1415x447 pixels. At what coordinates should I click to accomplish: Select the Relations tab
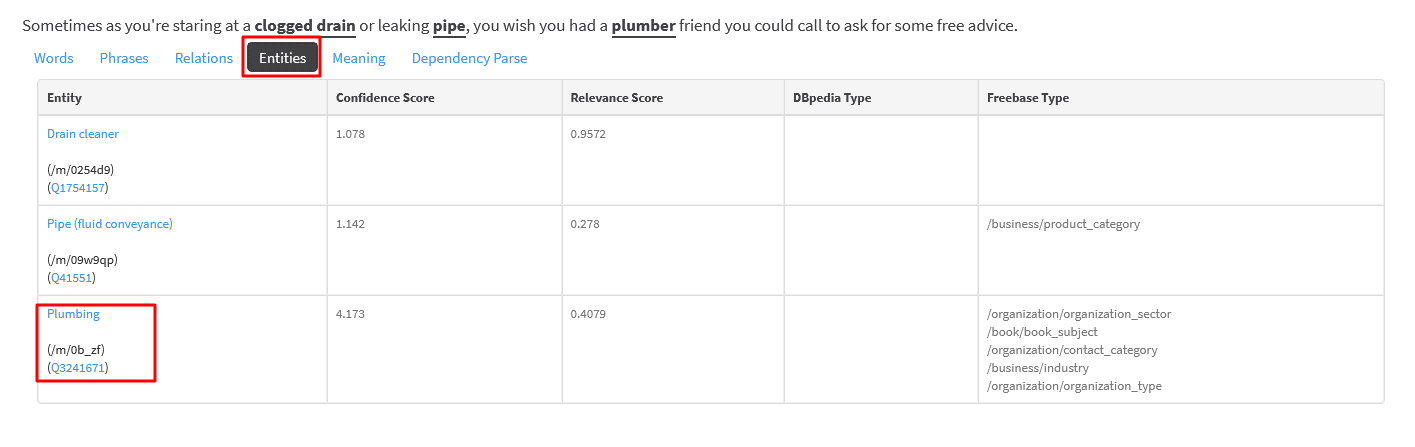click(x=204, y=58)
